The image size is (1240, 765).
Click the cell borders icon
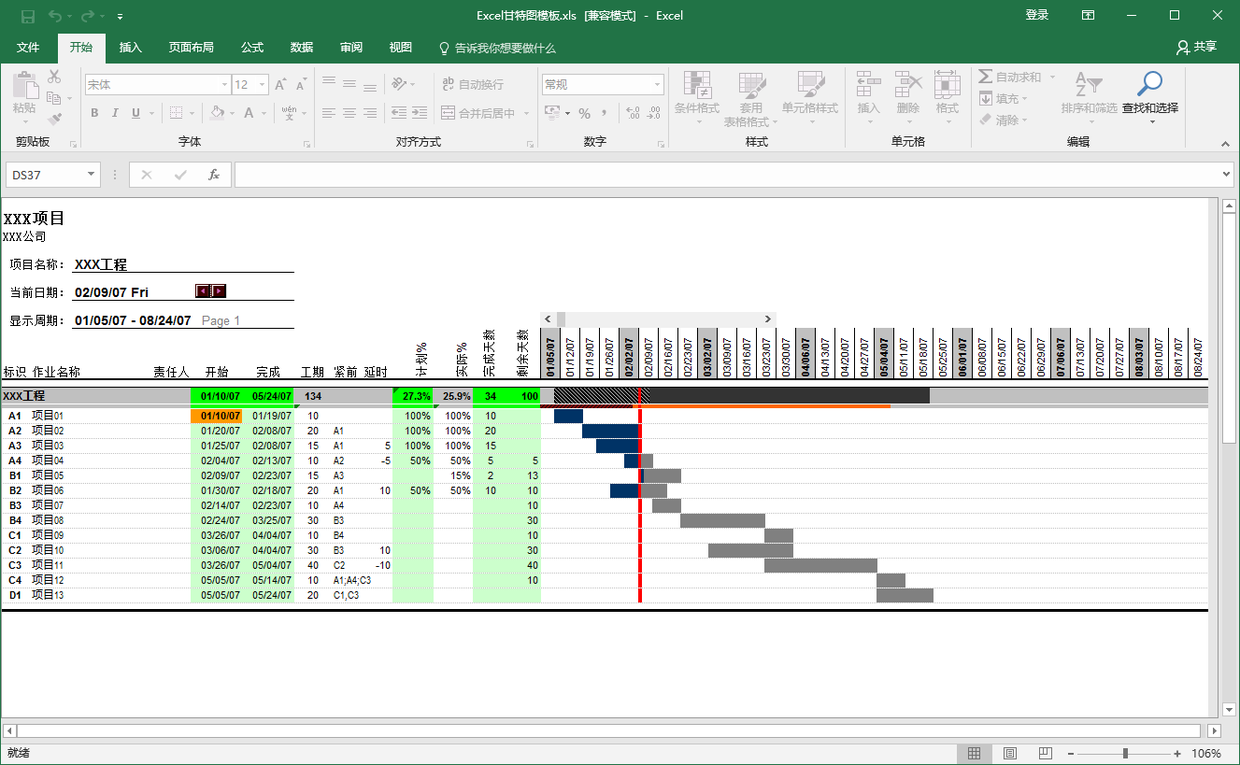[x=176, y=113]
